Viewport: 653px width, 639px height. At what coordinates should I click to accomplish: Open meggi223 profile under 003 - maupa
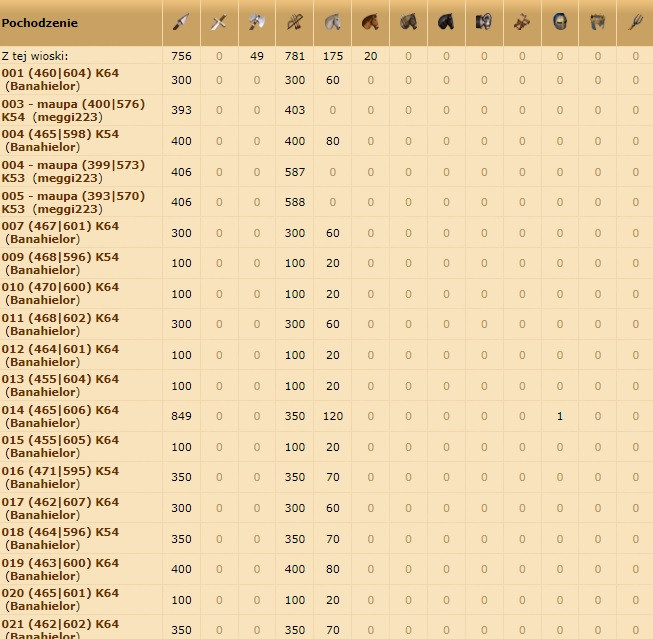click(x=67, y=117)
